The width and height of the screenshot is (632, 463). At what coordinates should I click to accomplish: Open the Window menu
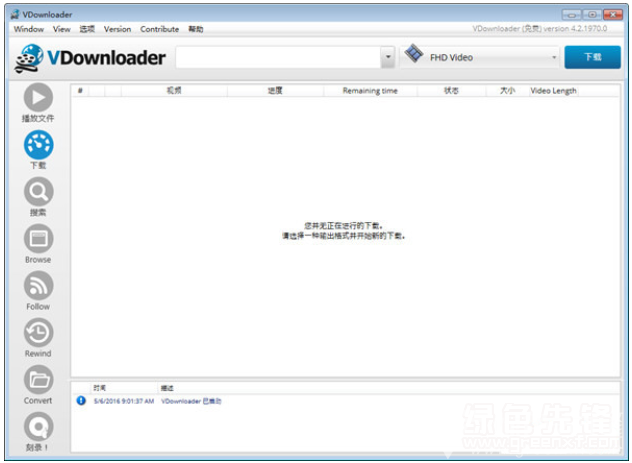tap(29, 29)
